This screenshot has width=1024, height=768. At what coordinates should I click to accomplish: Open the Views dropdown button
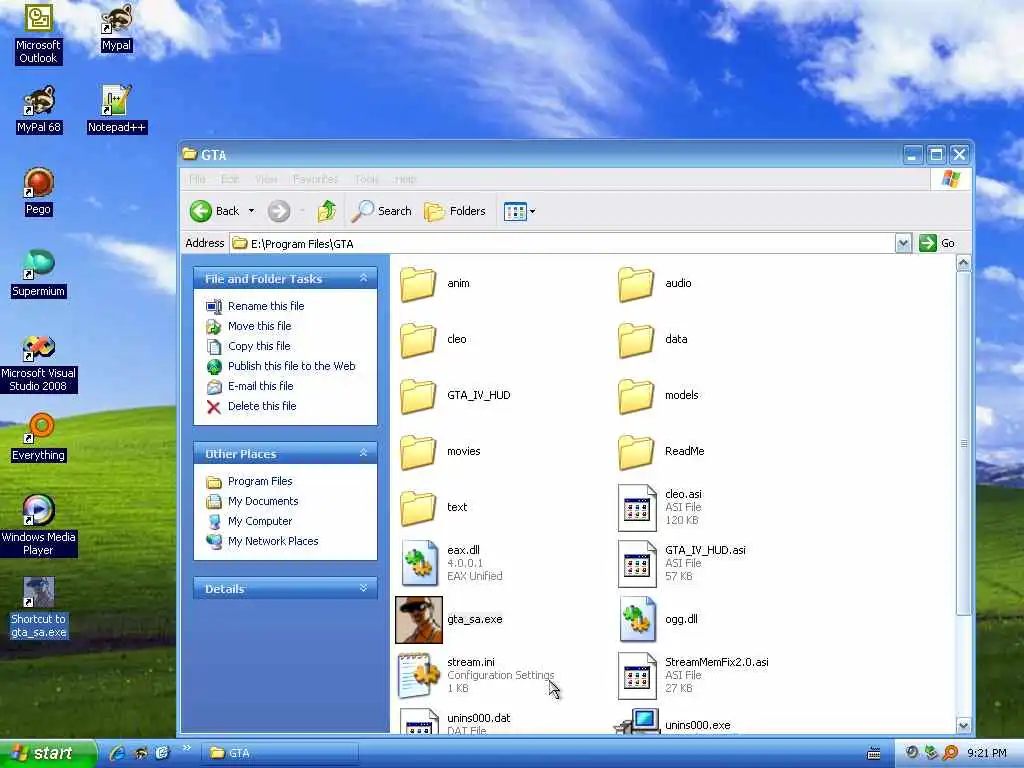[x=519, y=211]
